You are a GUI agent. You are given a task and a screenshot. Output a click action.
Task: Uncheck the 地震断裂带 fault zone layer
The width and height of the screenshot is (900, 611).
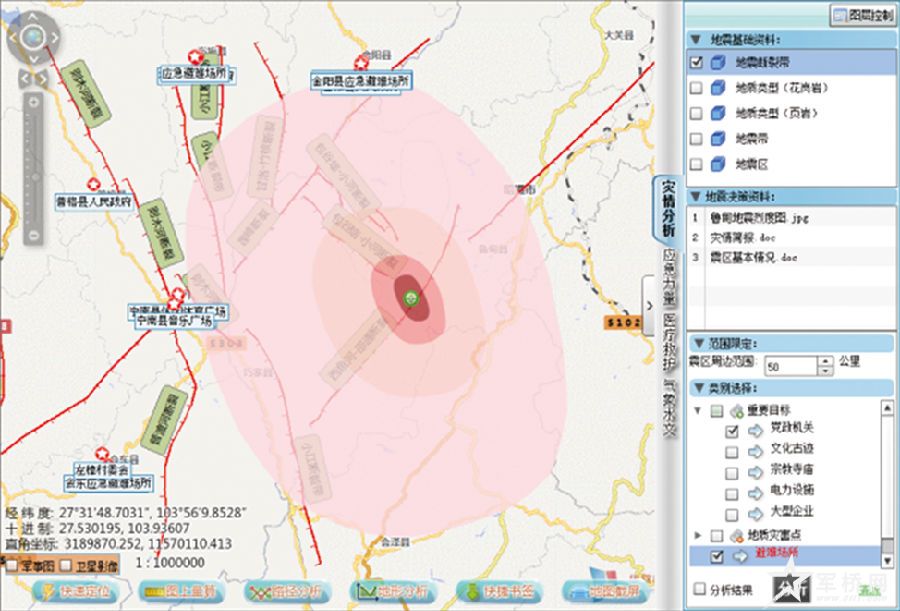point(697,62)
